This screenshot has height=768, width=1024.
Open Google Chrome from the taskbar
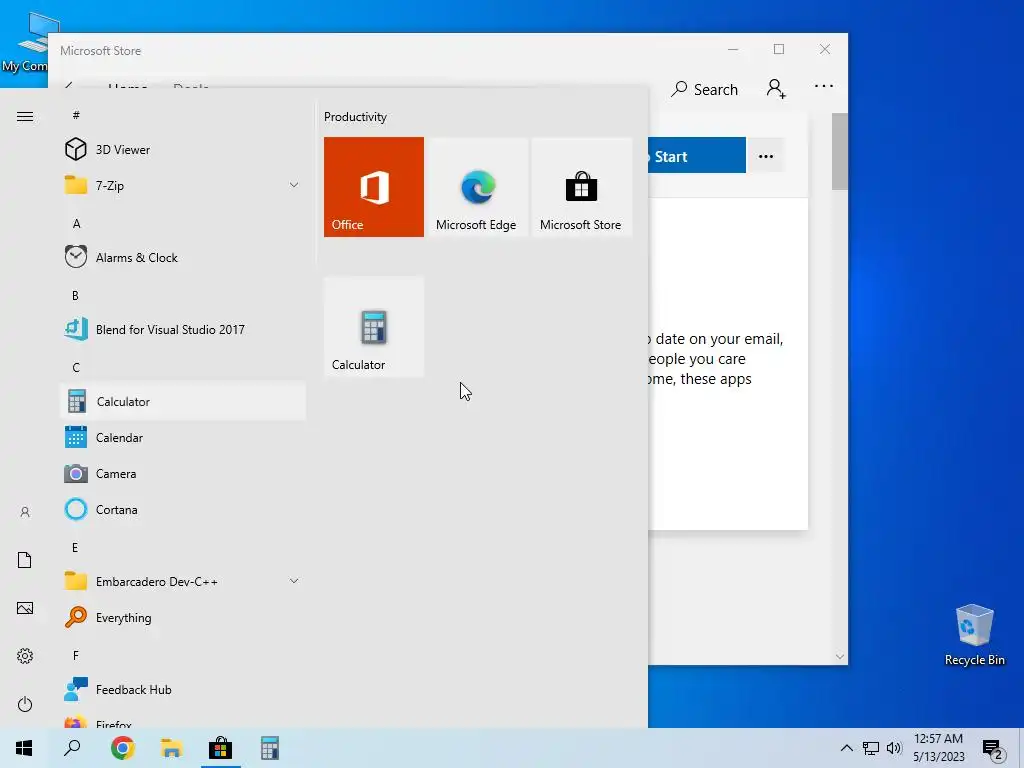(x=122, y=748)
